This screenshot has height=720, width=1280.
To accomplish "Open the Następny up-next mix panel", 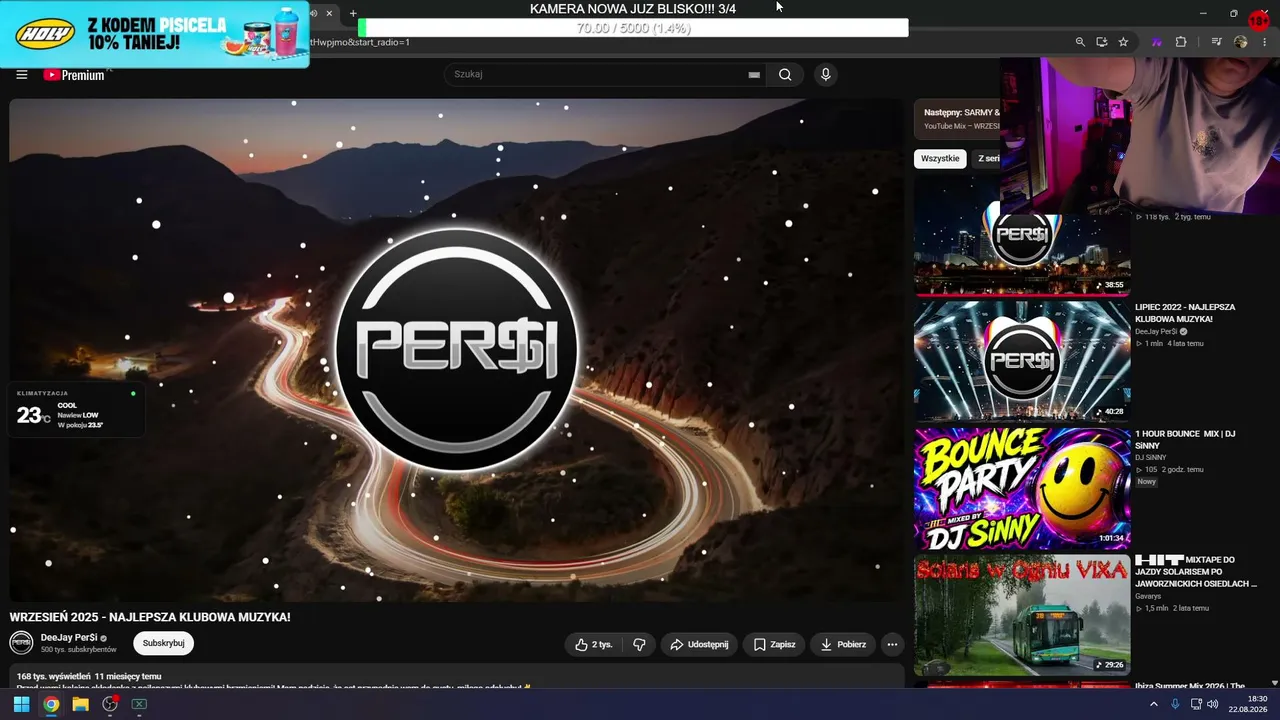I will click(958, 119).
